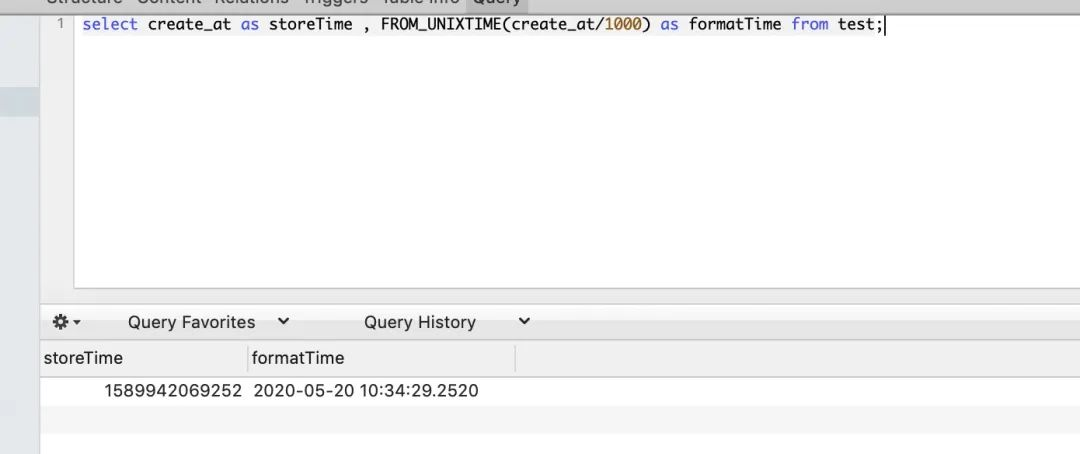Click the chevron beside Query Favorites
Image resolution: width=1080 pixels, height=454 pixels.
tap(283, 321)
